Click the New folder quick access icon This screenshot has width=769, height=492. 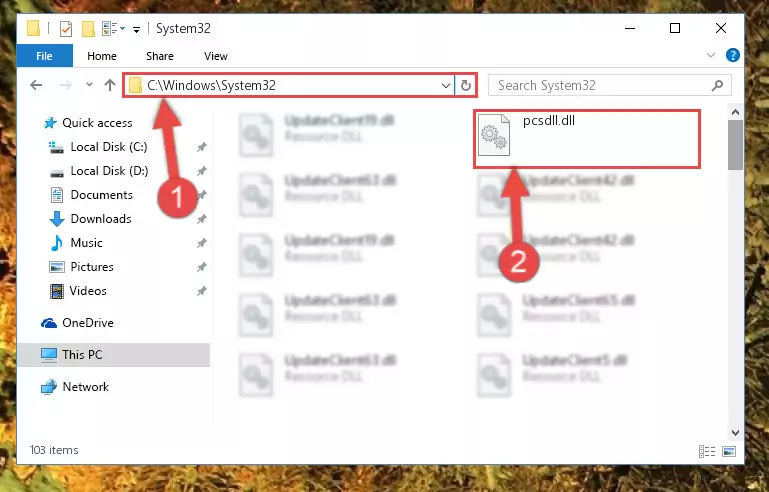point(88,28)
